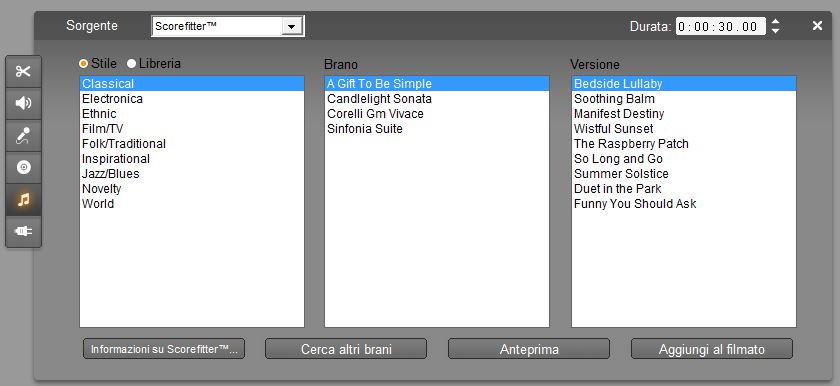
Task: Select Electronica style
Action: pyautogui.click(x=192, y=99)
